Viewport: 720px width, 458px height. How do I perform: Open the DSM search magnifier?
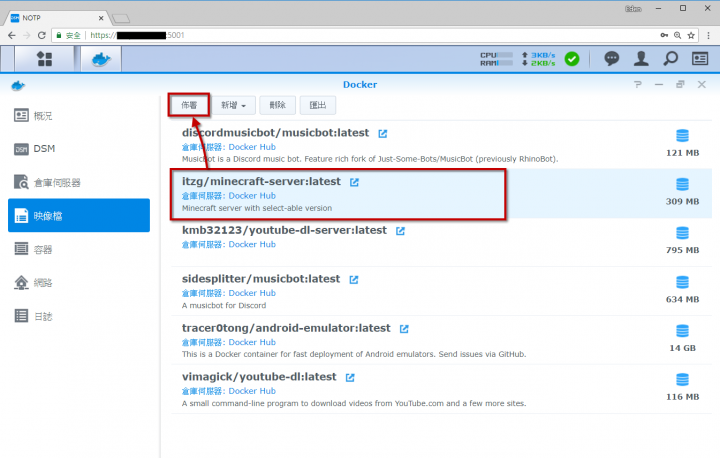click(x=670, y=59)
